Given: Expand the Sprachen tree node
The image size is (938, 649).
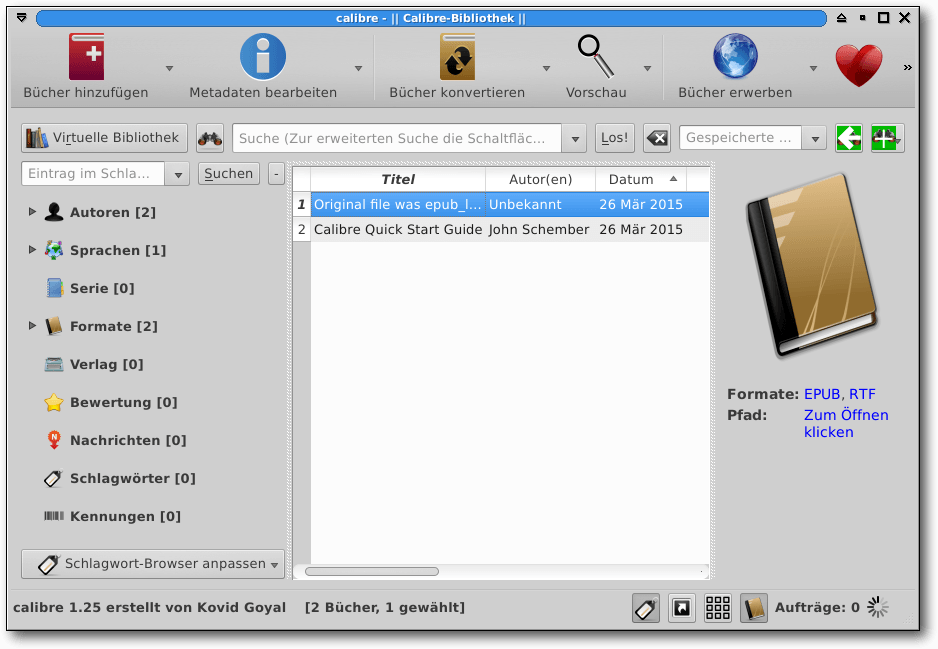Looking at the screenshot, I should point(32,249).
